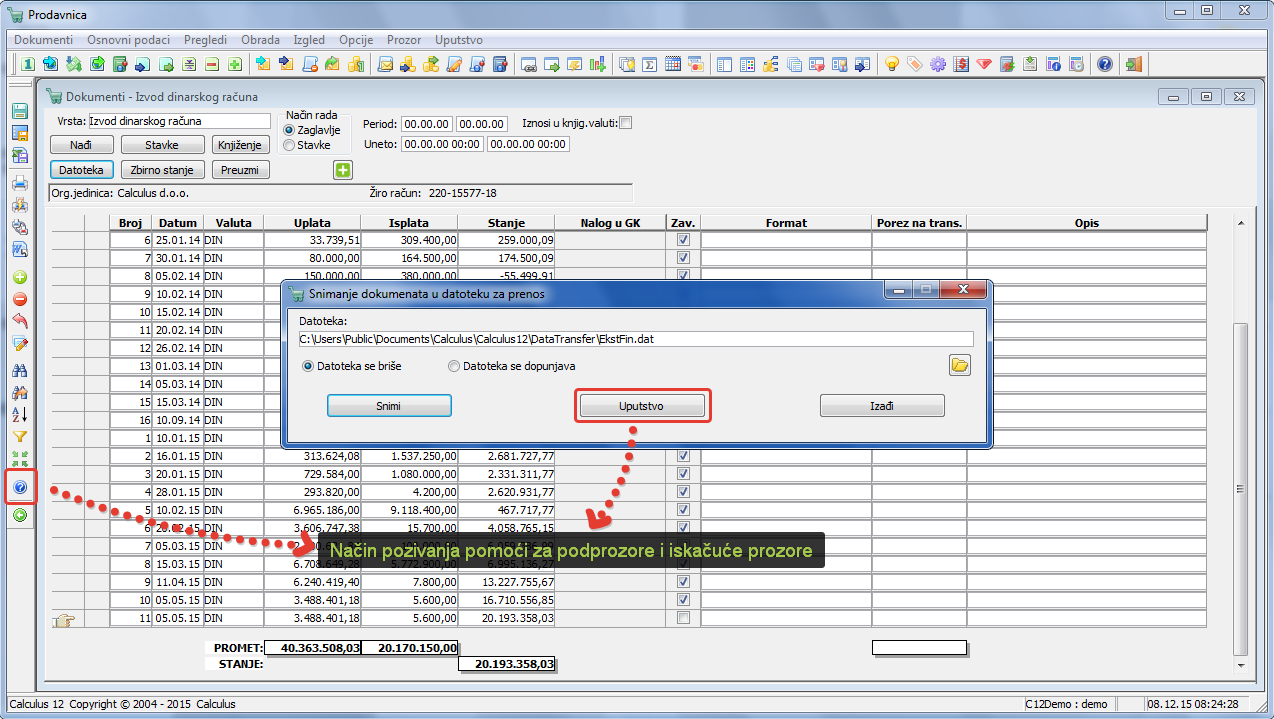
Task: Select the Stavke radio button
Action: point(290,145)
